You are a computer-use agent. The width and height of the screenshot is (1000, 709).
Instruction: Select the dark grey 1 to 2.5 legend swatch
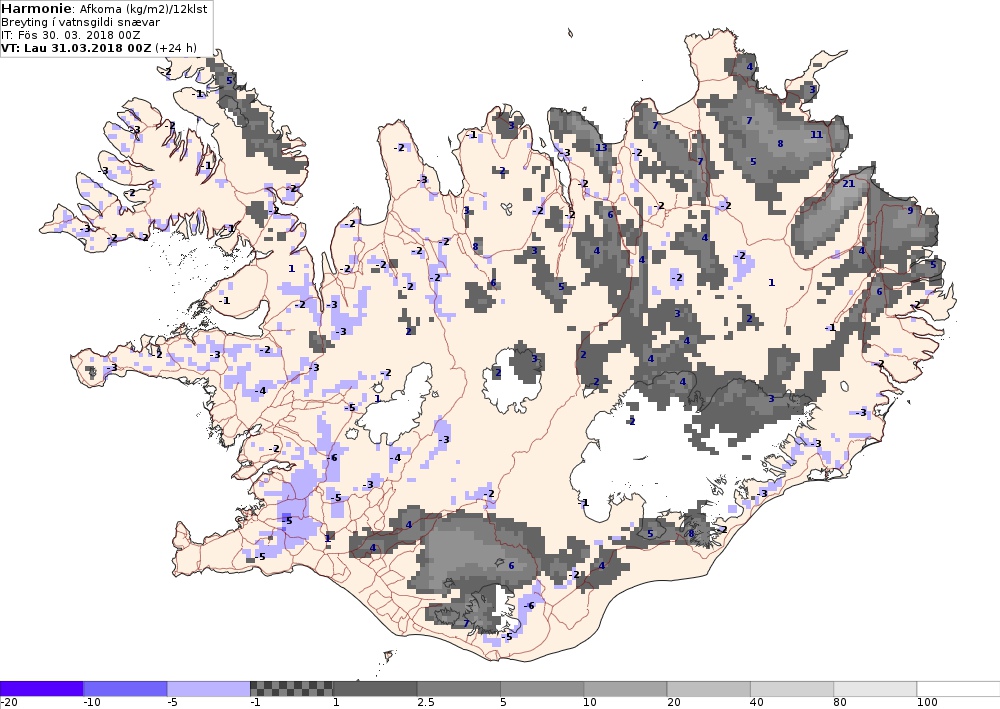(x=375, y=689)
